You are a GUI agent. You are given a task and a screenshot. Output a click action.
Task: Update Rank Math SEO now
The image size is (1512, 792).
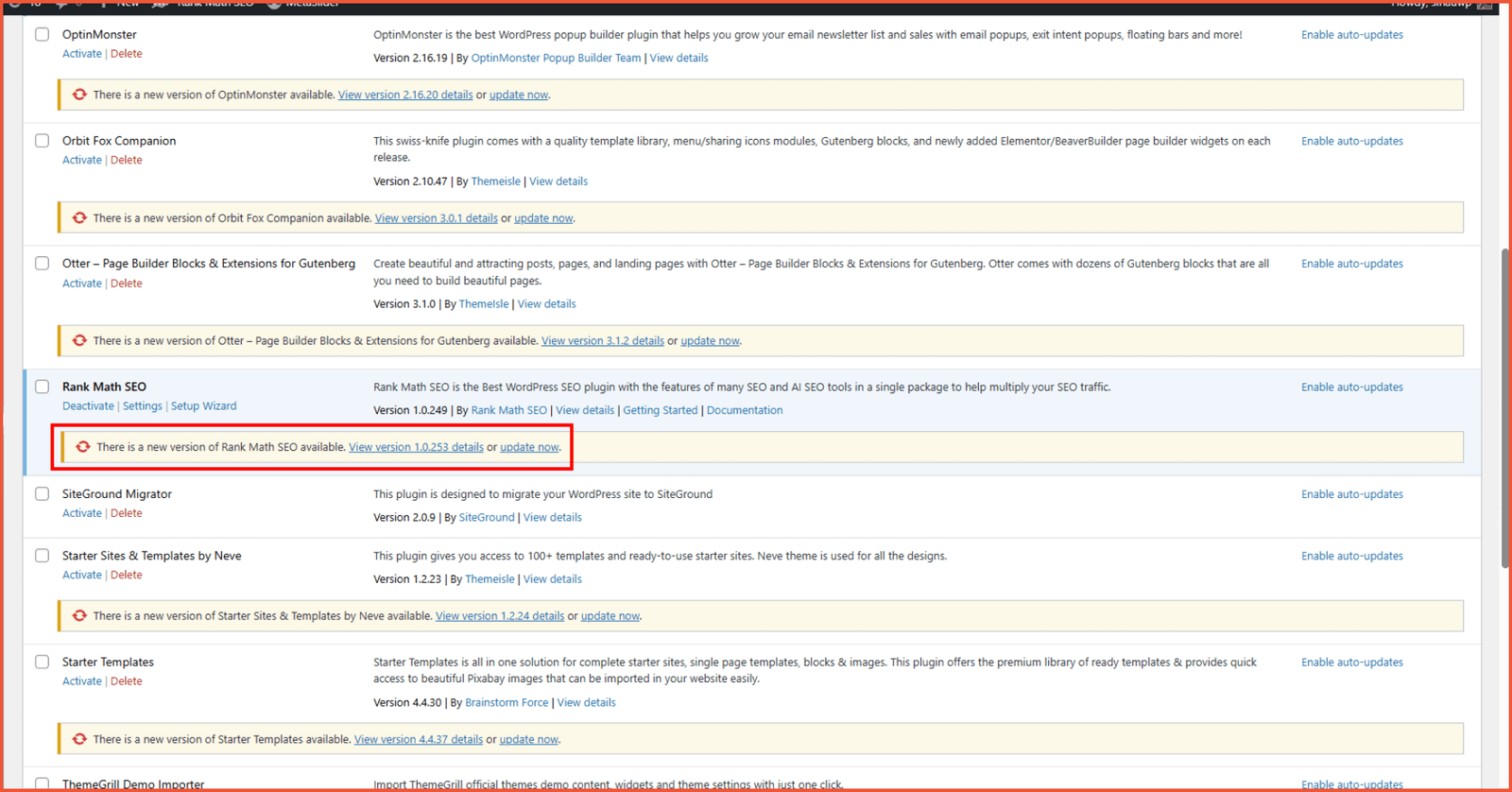[529, 447]
